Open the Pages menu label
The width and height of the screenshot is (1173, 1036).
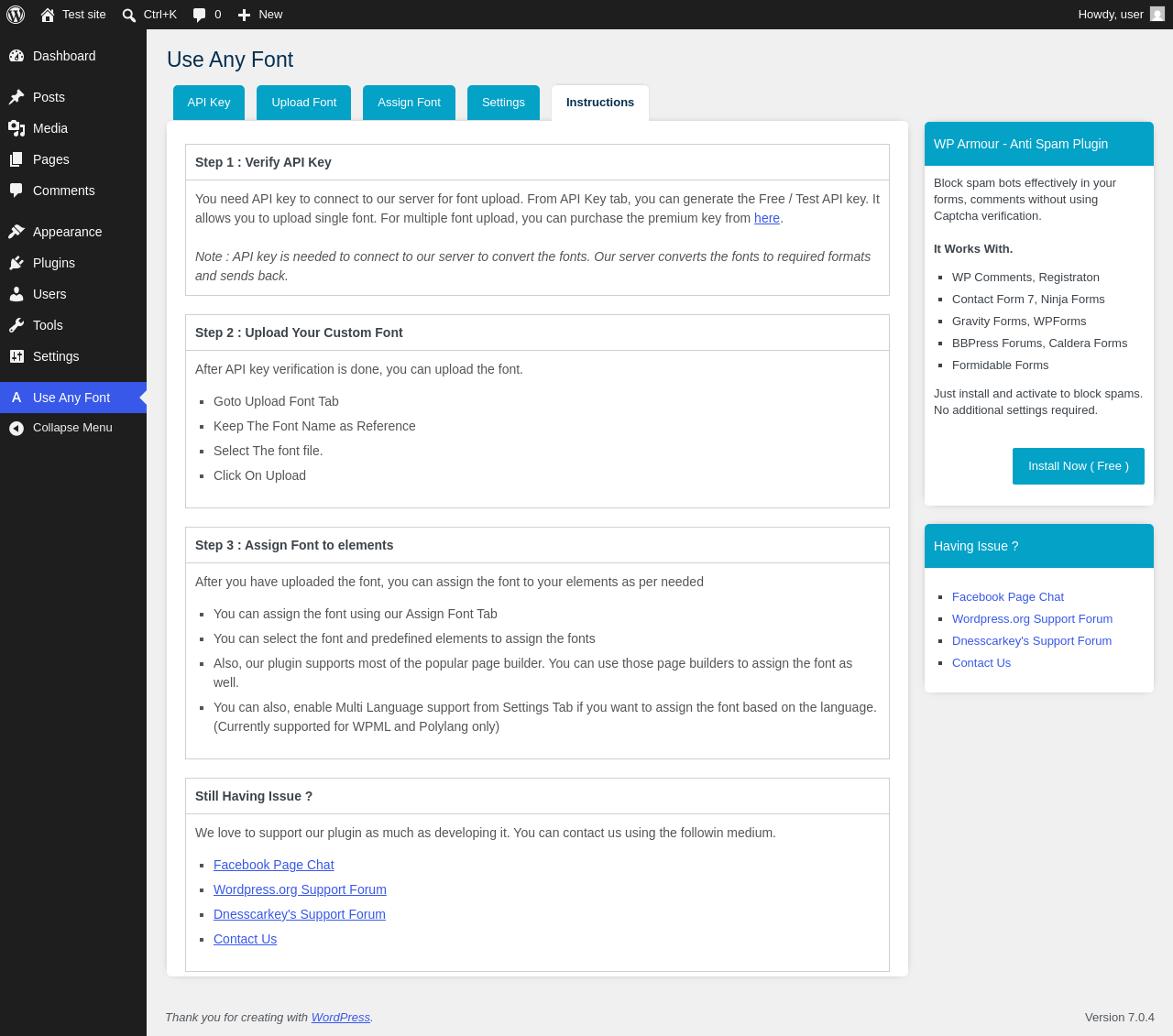[x=51, y=159]
